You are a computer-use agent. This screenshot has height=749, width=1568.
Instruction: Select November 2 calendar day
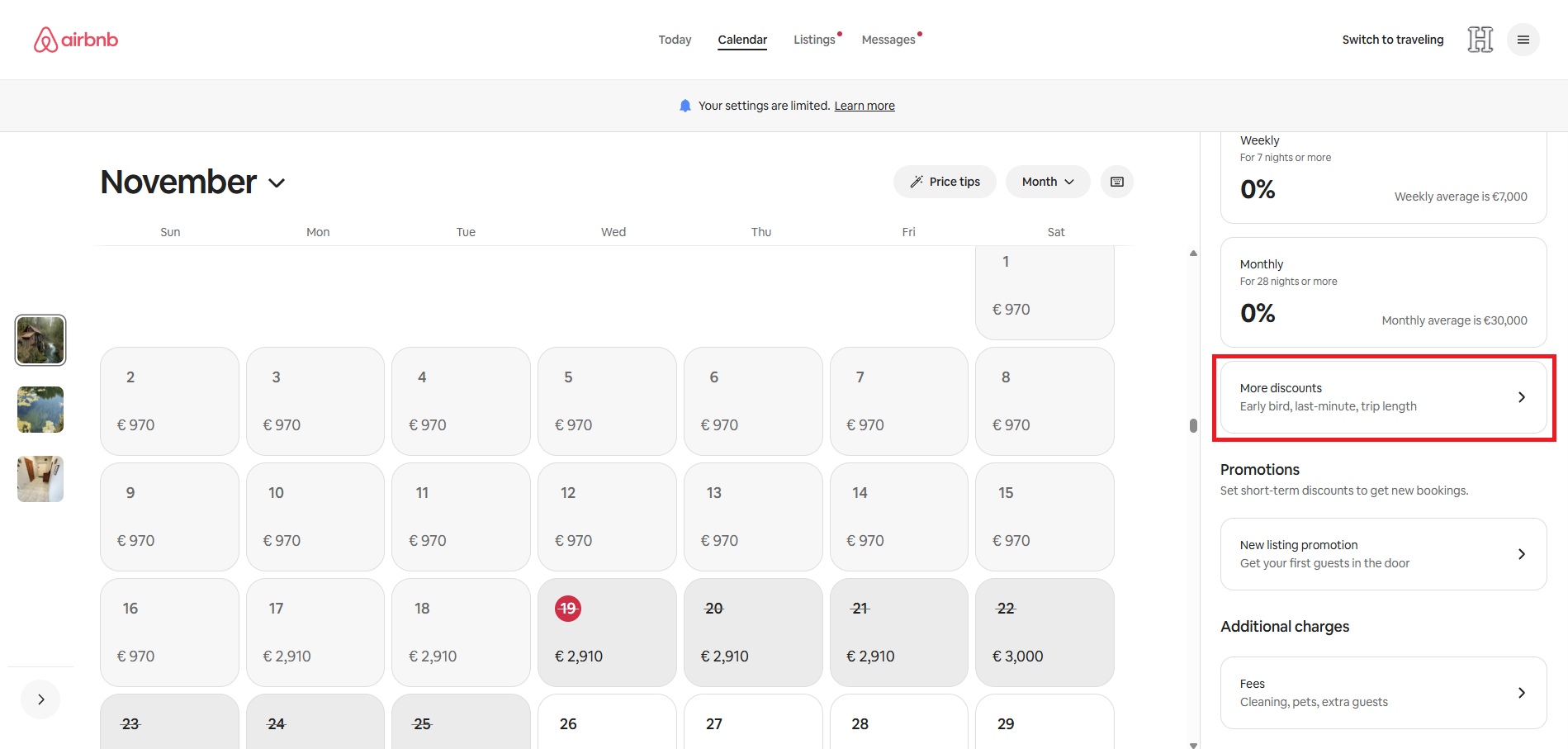tap(169, 401)
